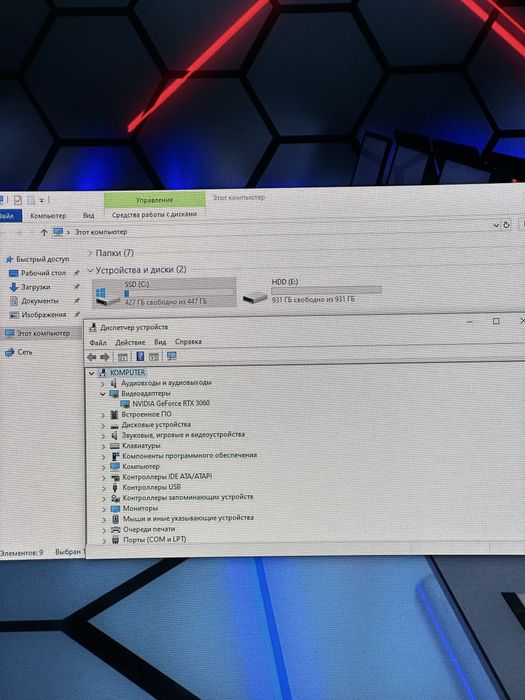Switch to the Компьютер ribbon tab in Explorer
This screenshot has width=525, height=700.
pyautogui.click(x=48, y=216)
